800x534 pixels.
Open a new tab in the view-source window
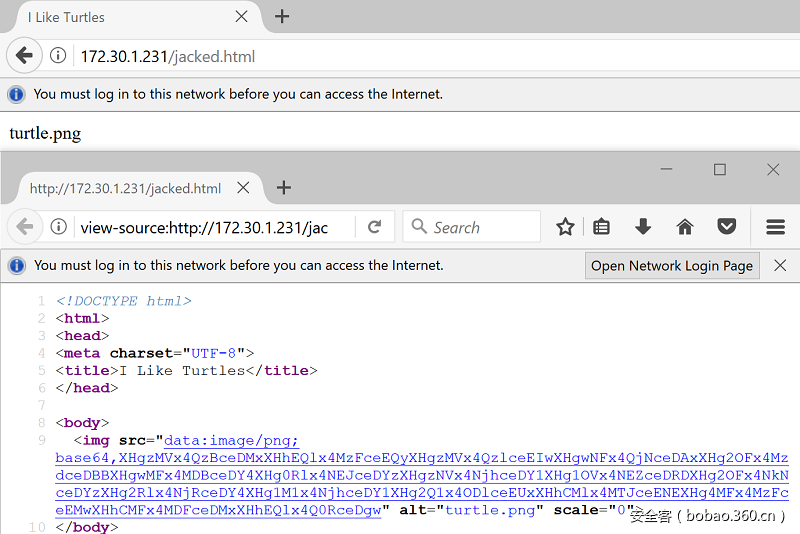(284, 188)
